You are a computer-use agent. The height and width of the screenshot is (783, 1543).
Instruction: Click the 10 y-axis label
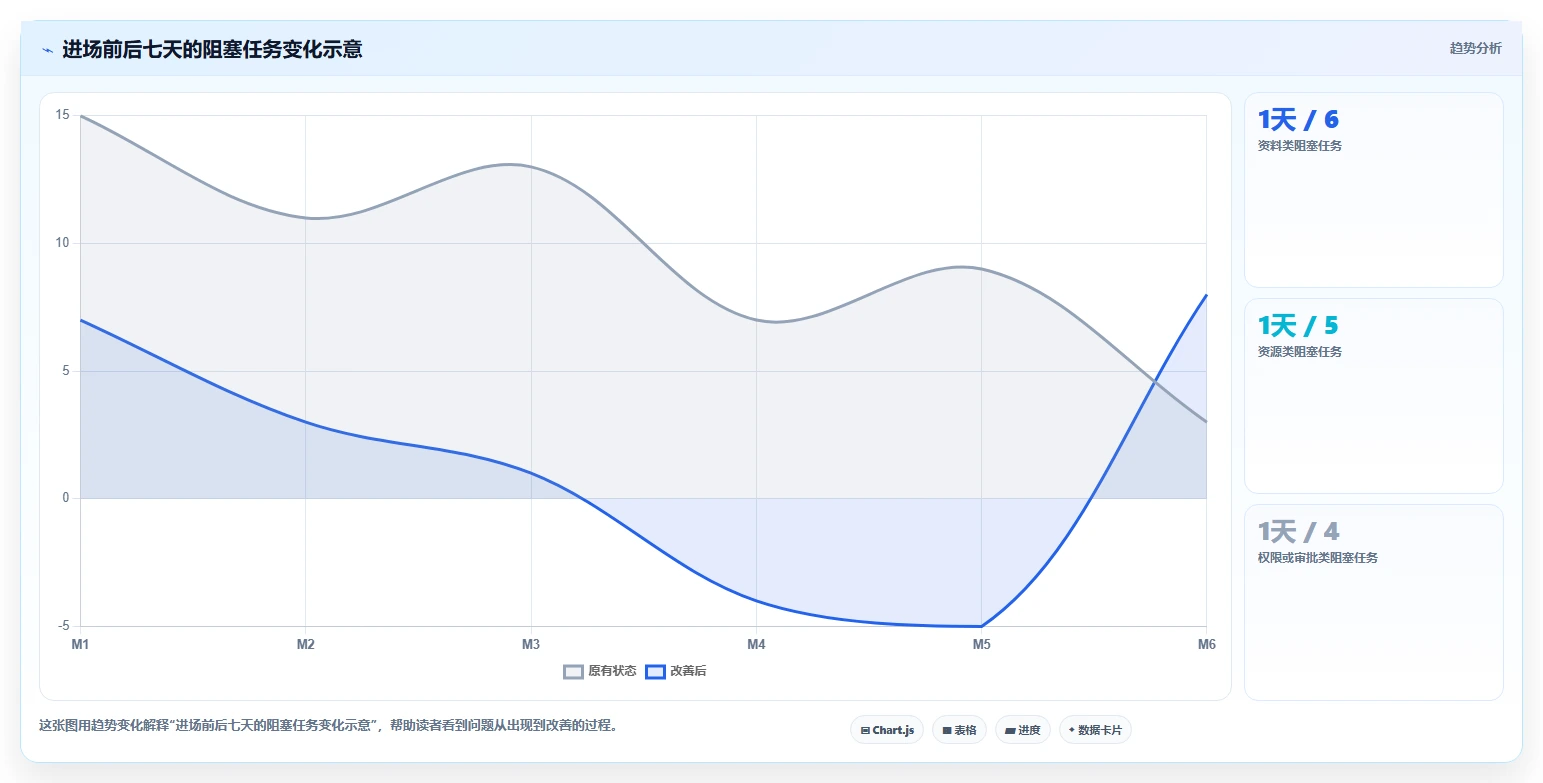[63, 243]
